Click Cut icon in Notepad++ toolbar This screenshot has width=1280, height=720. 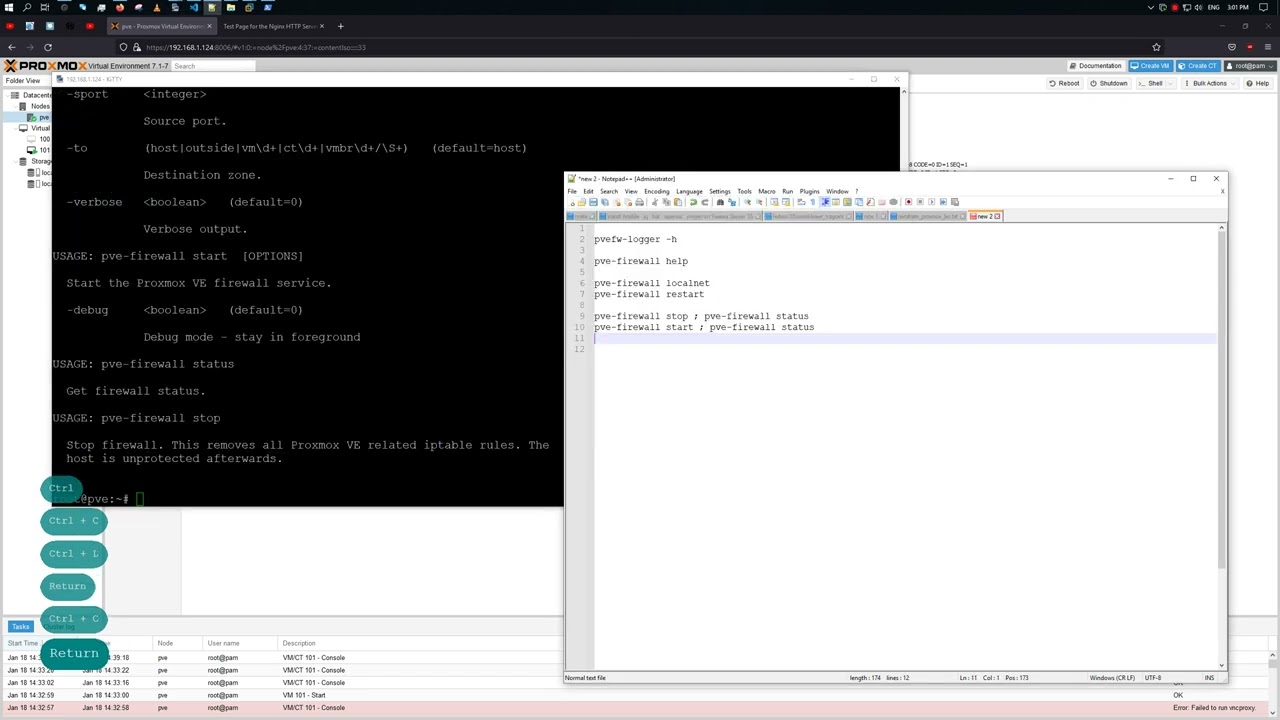(654, 202)
